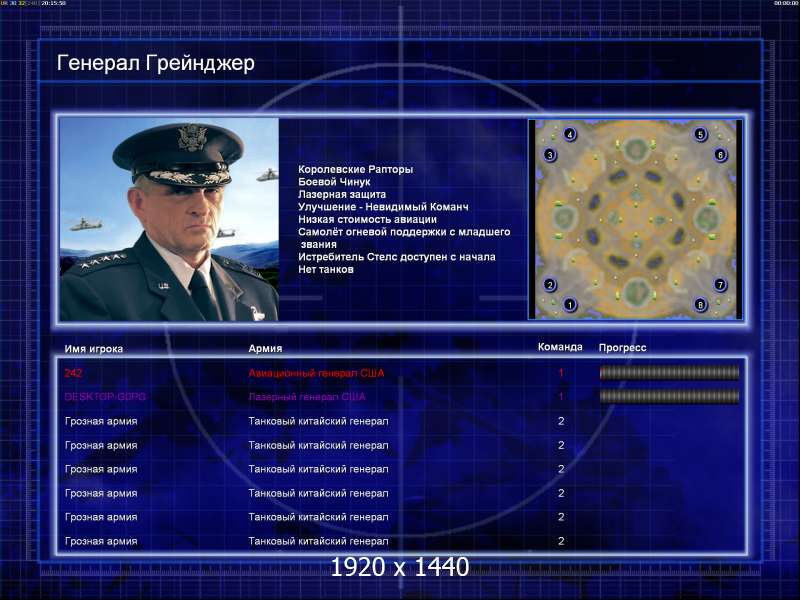Click the 'Имя игрока' column header
The image size is (800, 600).
[94, 349]
